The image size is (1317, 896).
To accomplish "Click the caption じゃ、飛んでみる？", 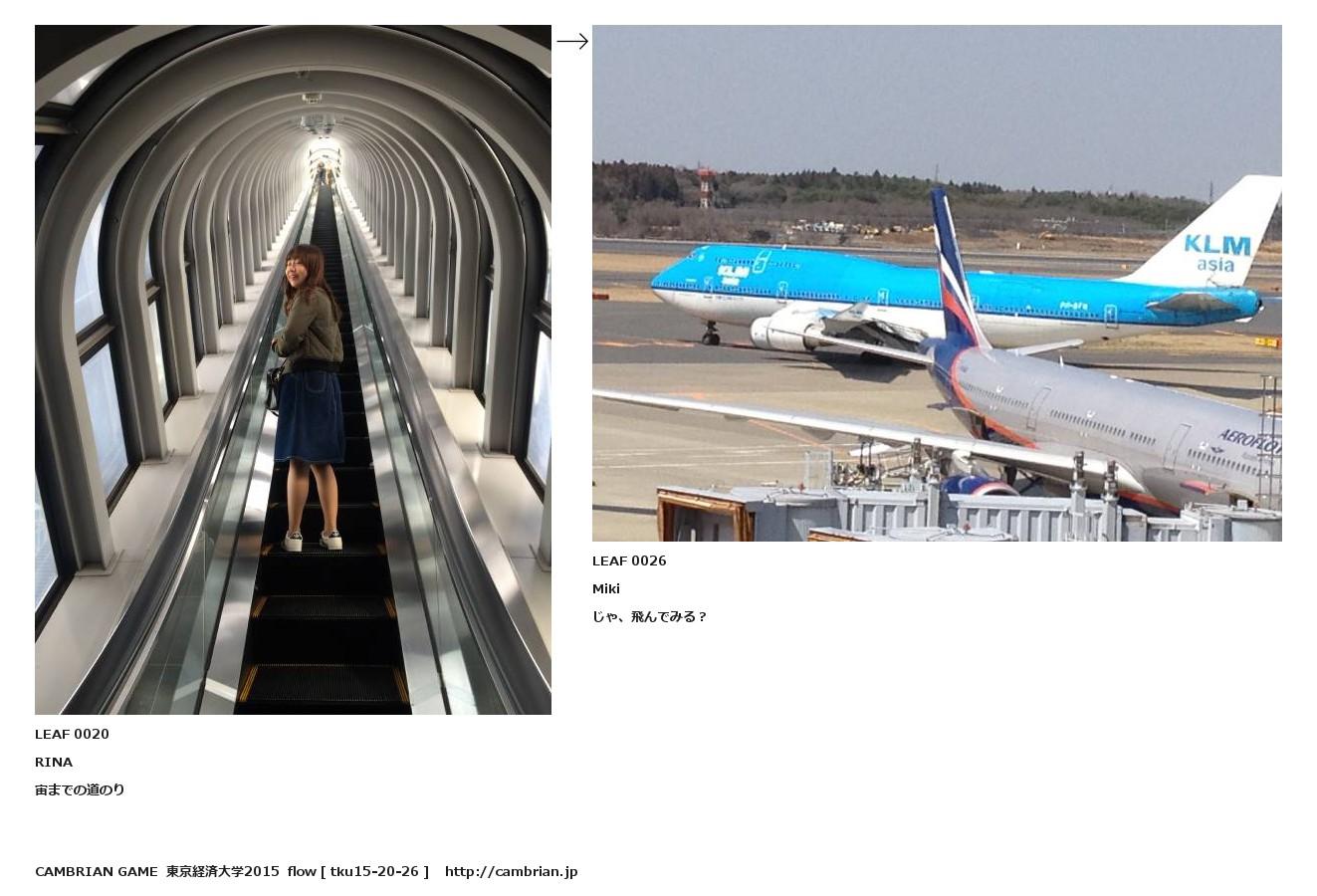I will coord(650,616).
